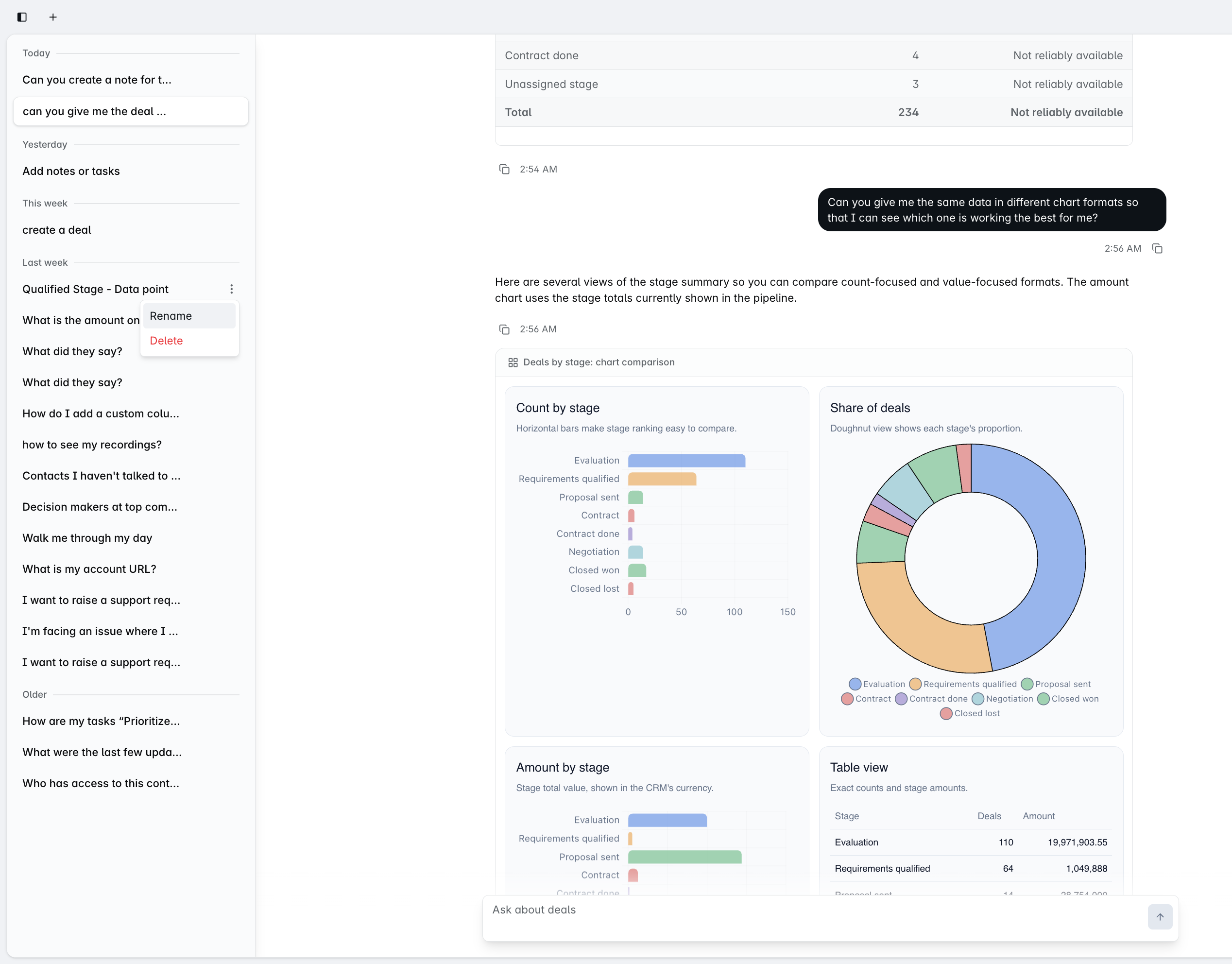Image resolution: width=1232 pixels, height=964 pixels.
Task: Open 'What is my account URL?' chat
Action: click(x=130, y=569)
